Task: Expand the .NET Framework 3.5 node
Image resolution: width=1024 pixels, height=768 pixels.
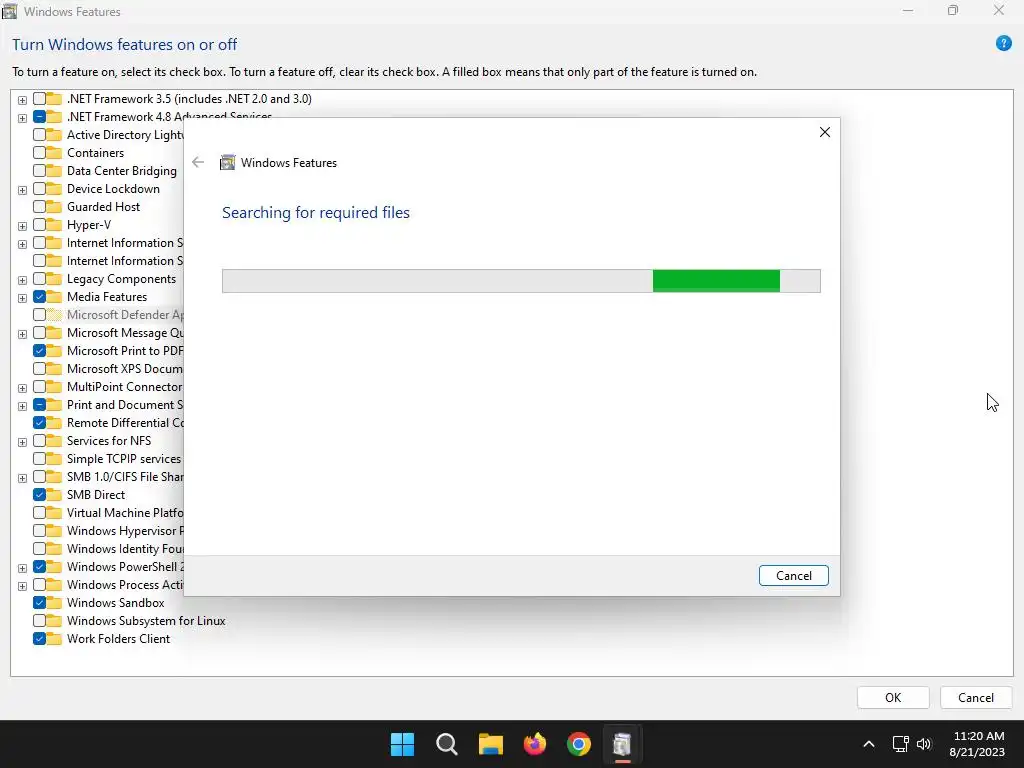Action: click(22, 100)
